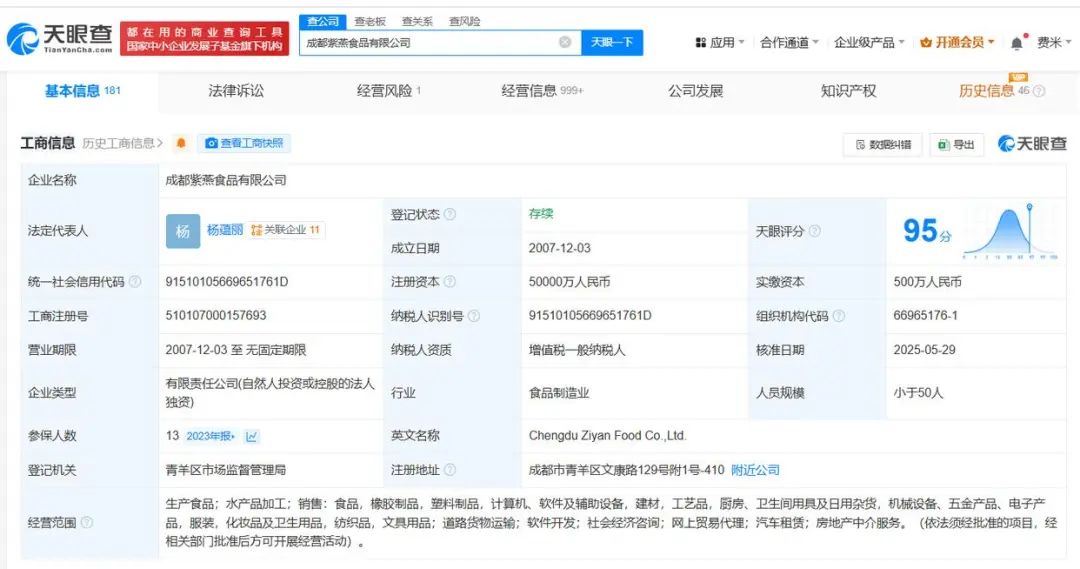Click the red promotional banner beside the logo
This screenshot has height=569, width=1080.
[x=205, y=39]
